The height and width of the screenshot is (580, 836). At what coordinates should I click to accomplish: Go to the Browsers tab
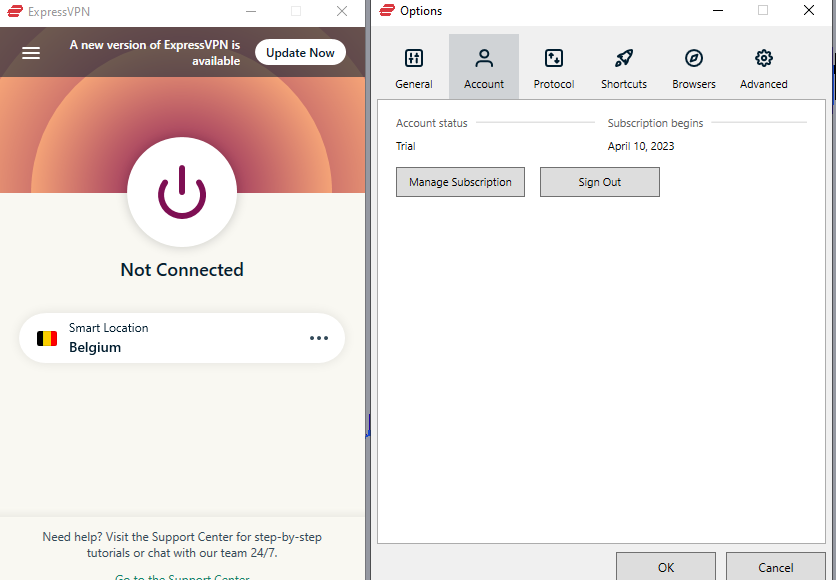(x=694, y=67)
